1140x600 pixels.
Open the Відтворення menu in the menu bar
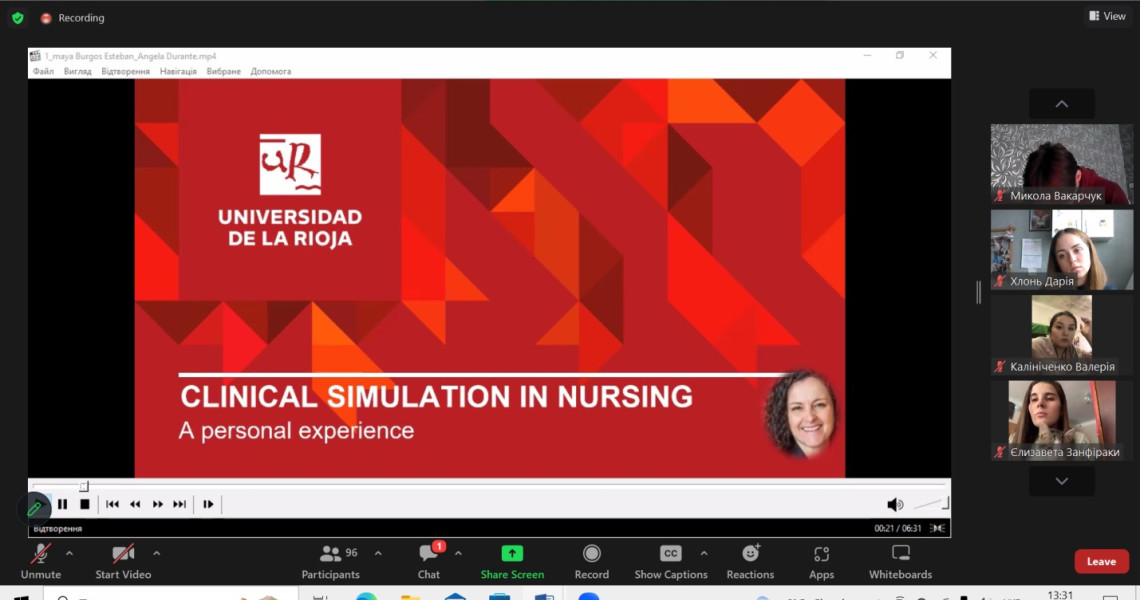[x=125, y=71]
